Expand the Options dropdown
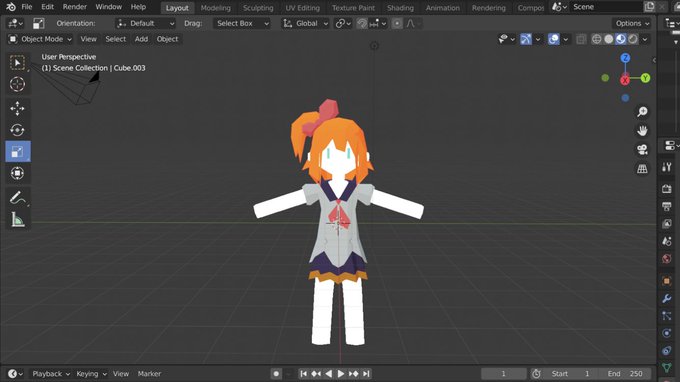This screenshot has height=382, width=680. [632, 23]
